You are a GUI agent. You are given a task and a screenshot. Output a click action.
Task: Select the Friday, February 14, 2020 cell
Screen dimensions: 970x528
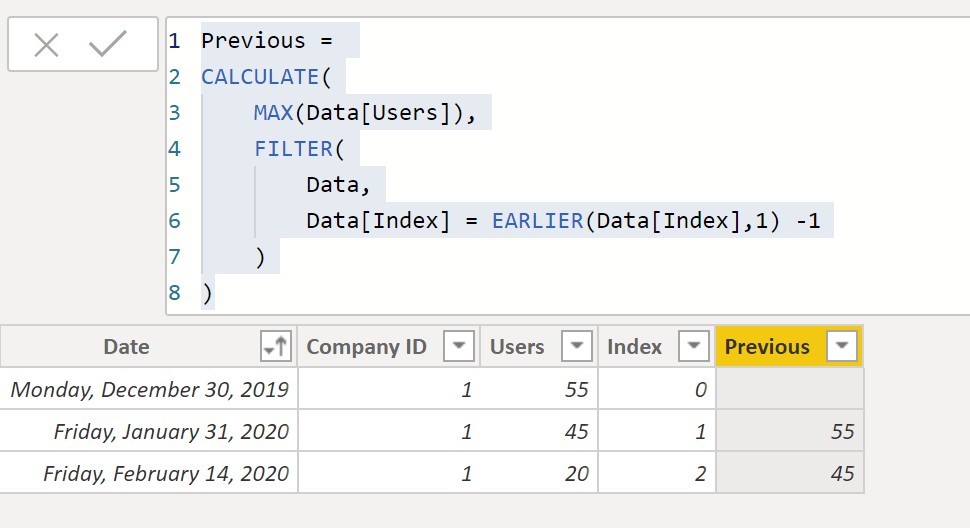pyautogui.click(x=166, y=473)
